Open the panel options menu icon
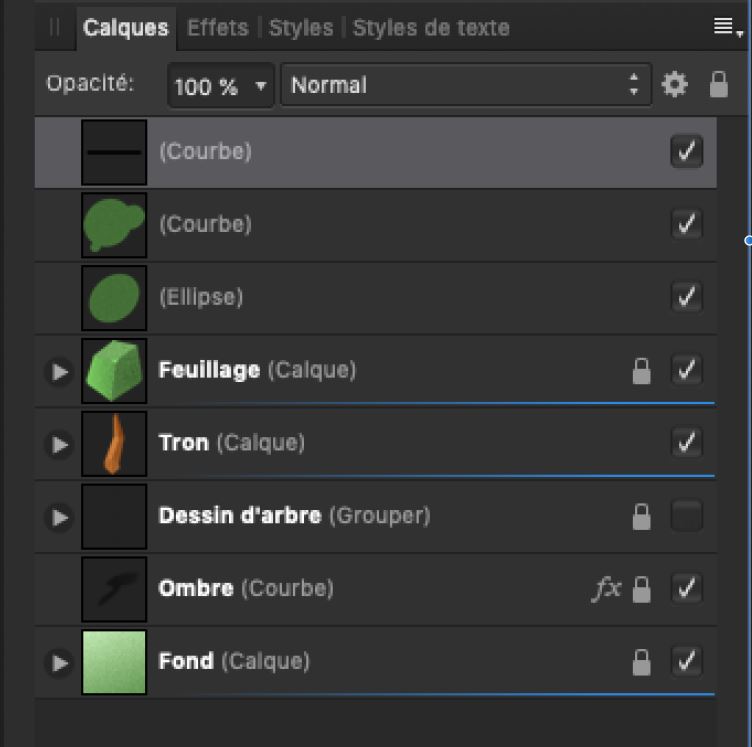This screenshot has width=752, height=747. click(727, 28)
